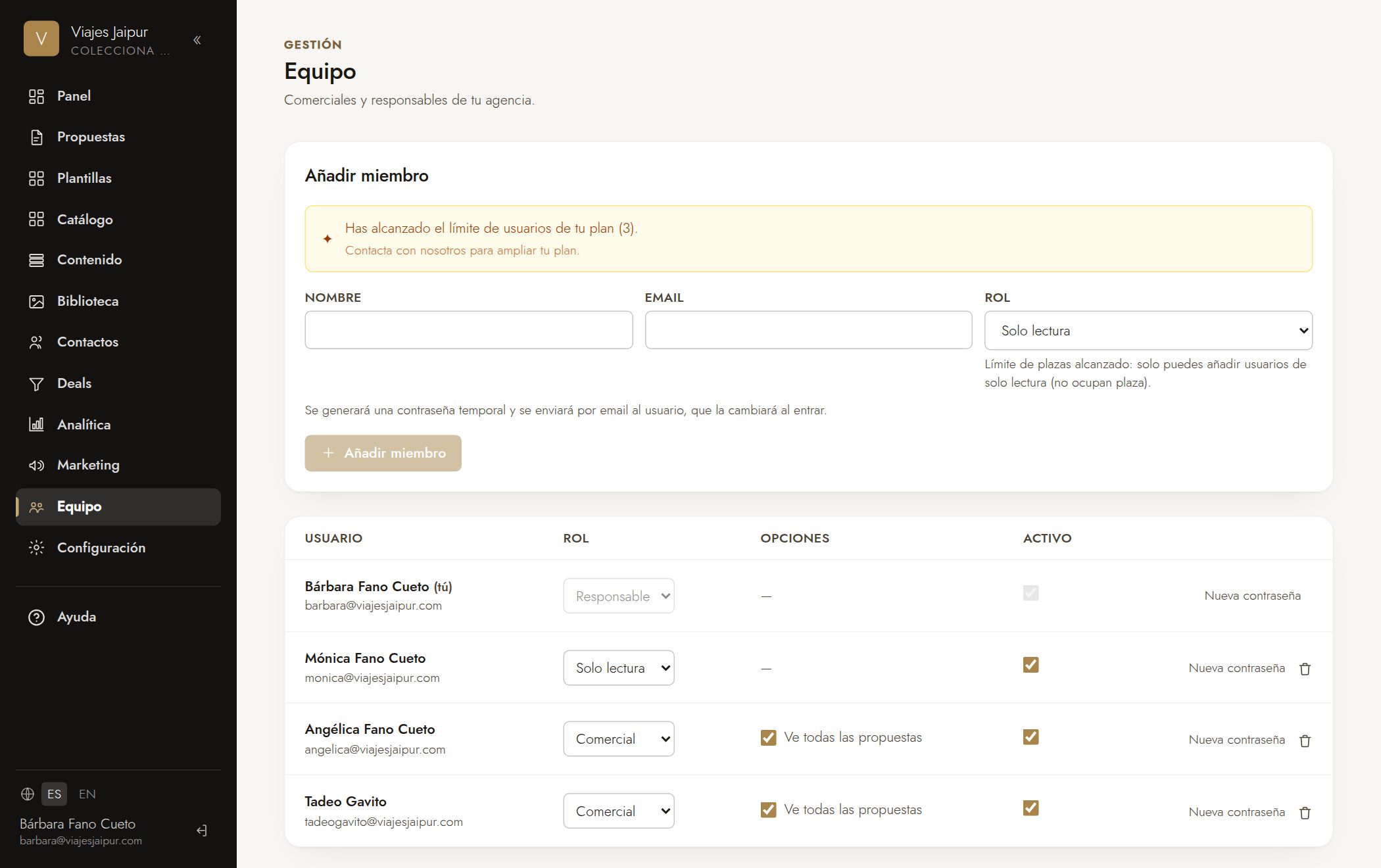
Task: Click the Analítica bar chart icon
Action: pos(36,425)
